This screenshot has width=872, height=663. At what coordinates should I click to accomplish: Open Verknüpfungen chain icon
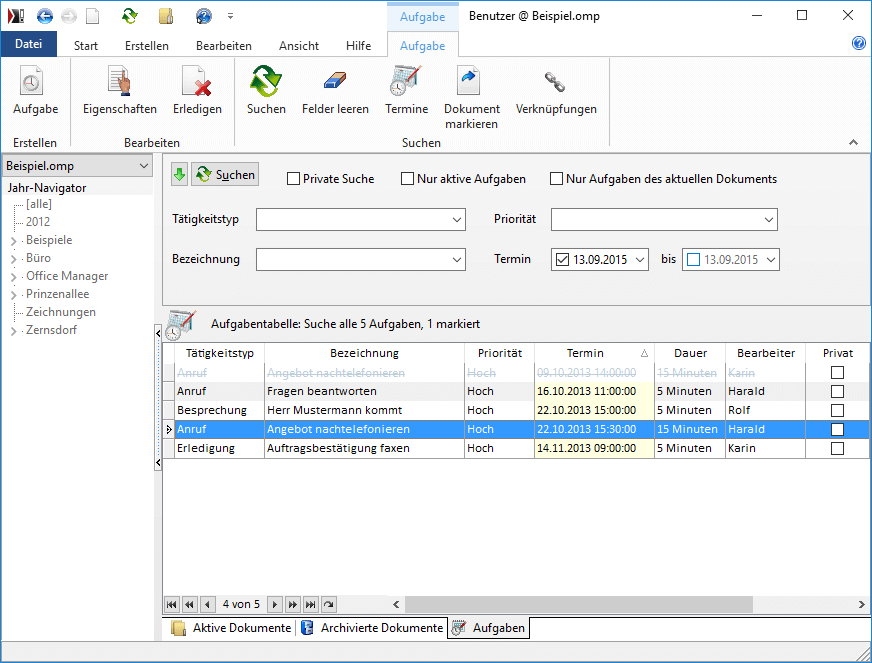[555, 82]
